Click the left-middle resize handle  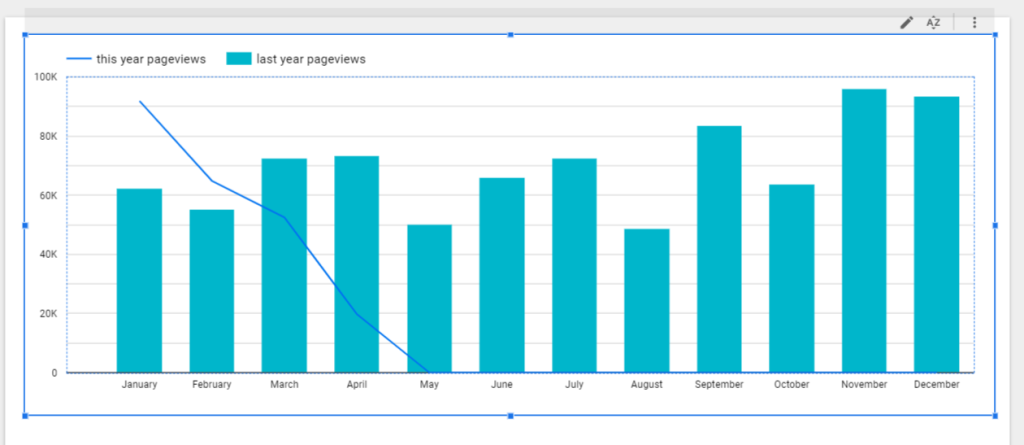click(25, 226)
